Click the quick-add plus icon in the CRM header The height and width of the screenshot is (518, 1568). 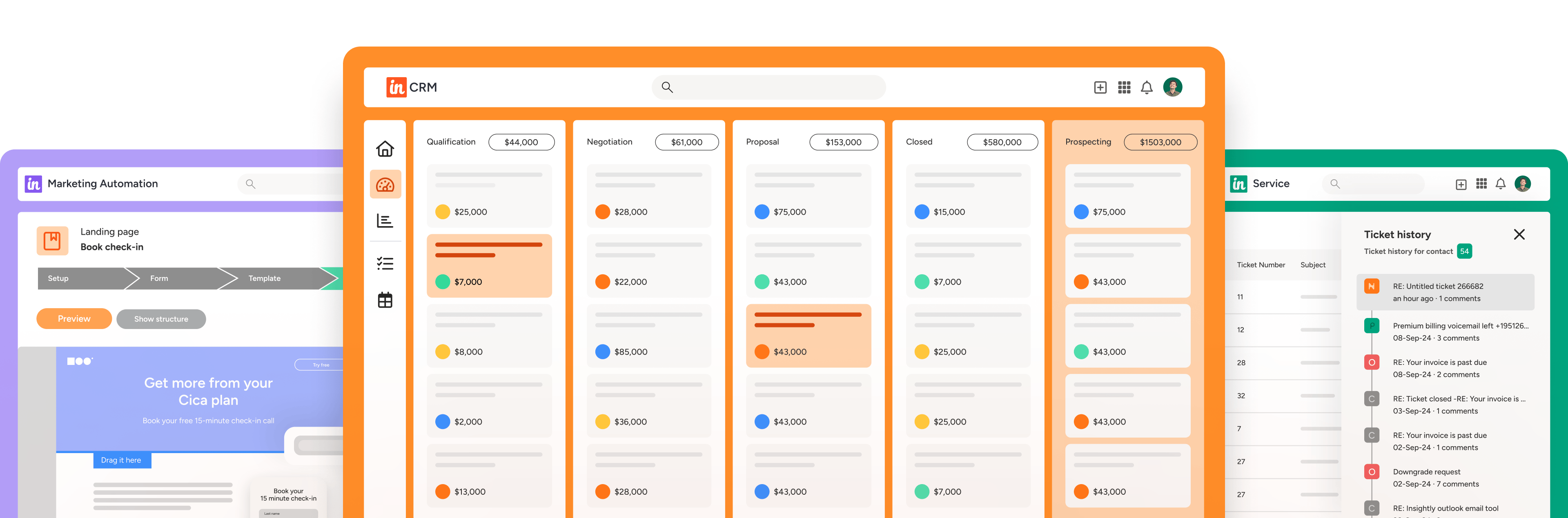[1100, 87]
